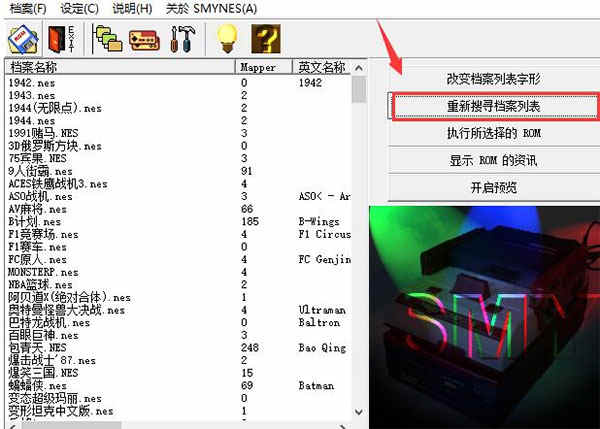Click the 开启预览 button
The width and height of the screenshot is (600, 429).
494,188
